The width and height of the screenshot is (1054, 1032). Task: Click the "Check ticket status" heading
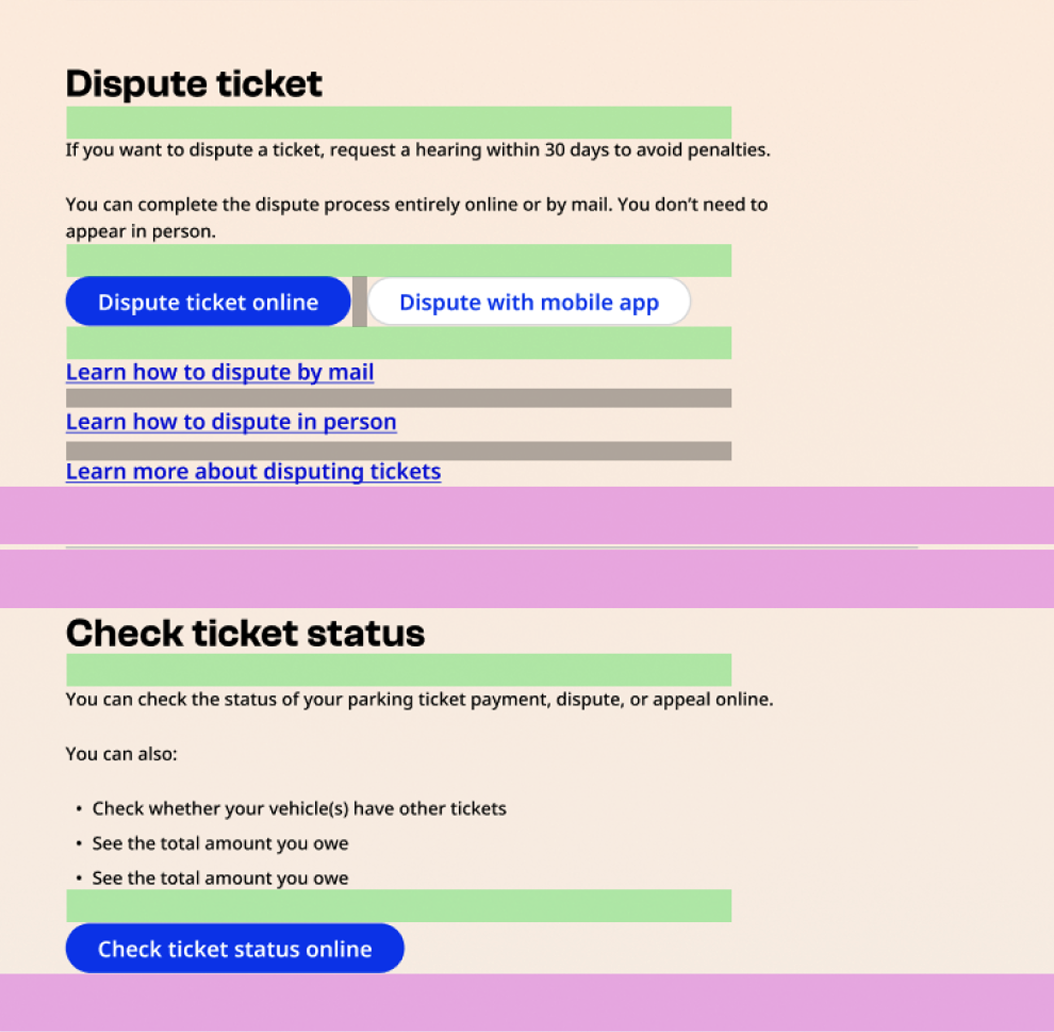(244, 633)
